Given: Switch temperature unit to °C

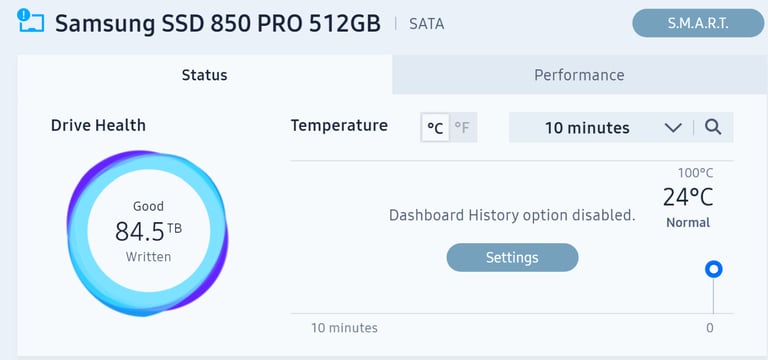Looking at the screenshot, I should pyautogui.click(x=435, y=128).
